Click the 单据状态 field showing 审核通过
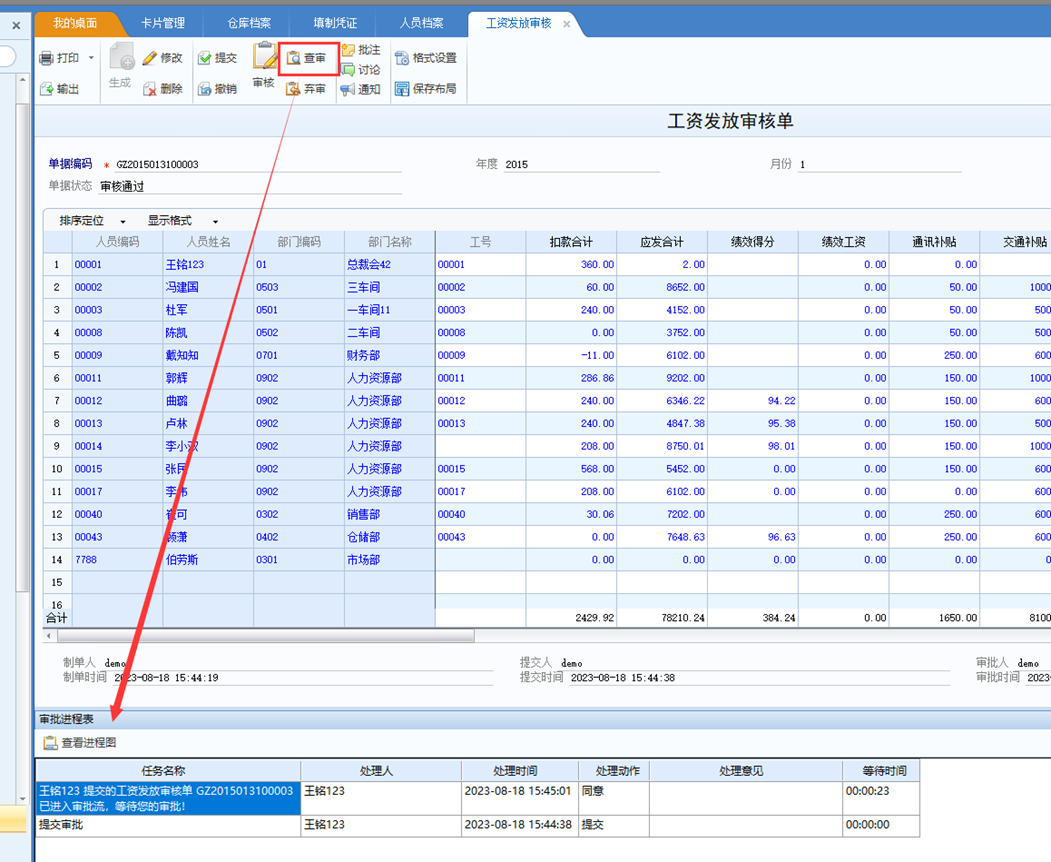The image size is (1051, 862). (250, 186)
